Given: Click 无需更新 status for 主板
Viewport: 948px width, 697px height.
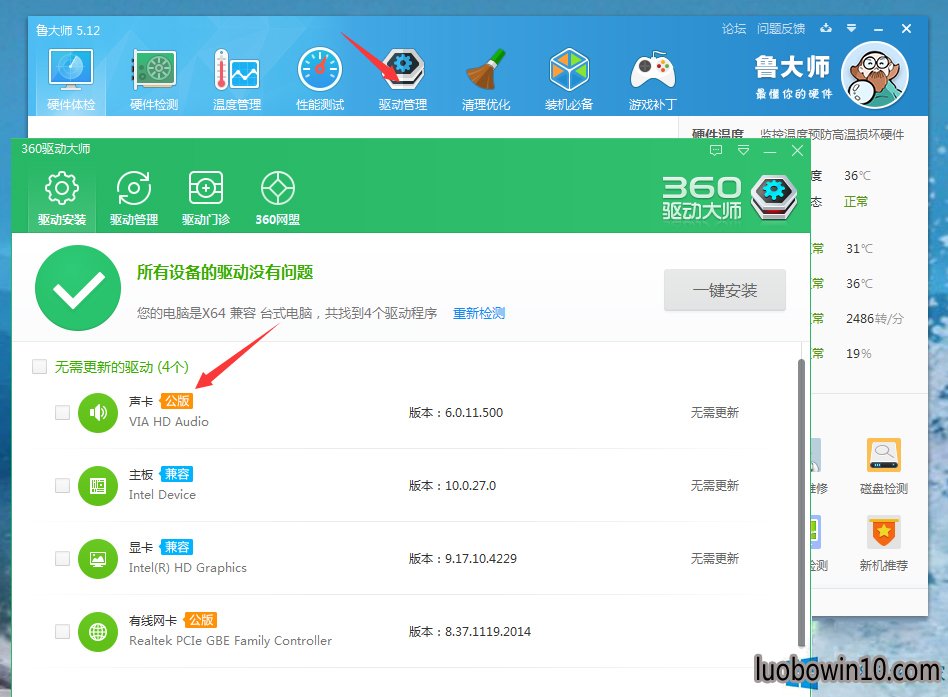Looking at the screenshot, I should pyautogui.click(x=715, y=485).
